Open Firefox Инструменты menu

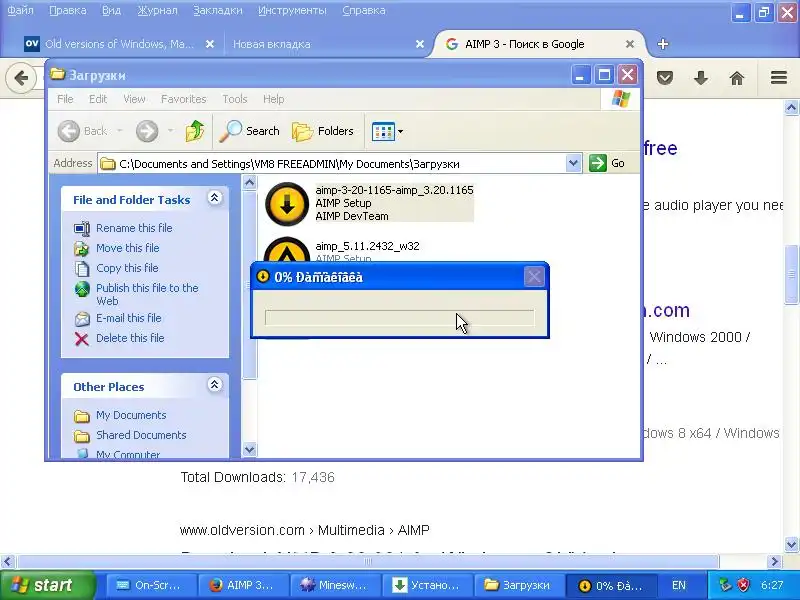[292, 10]
